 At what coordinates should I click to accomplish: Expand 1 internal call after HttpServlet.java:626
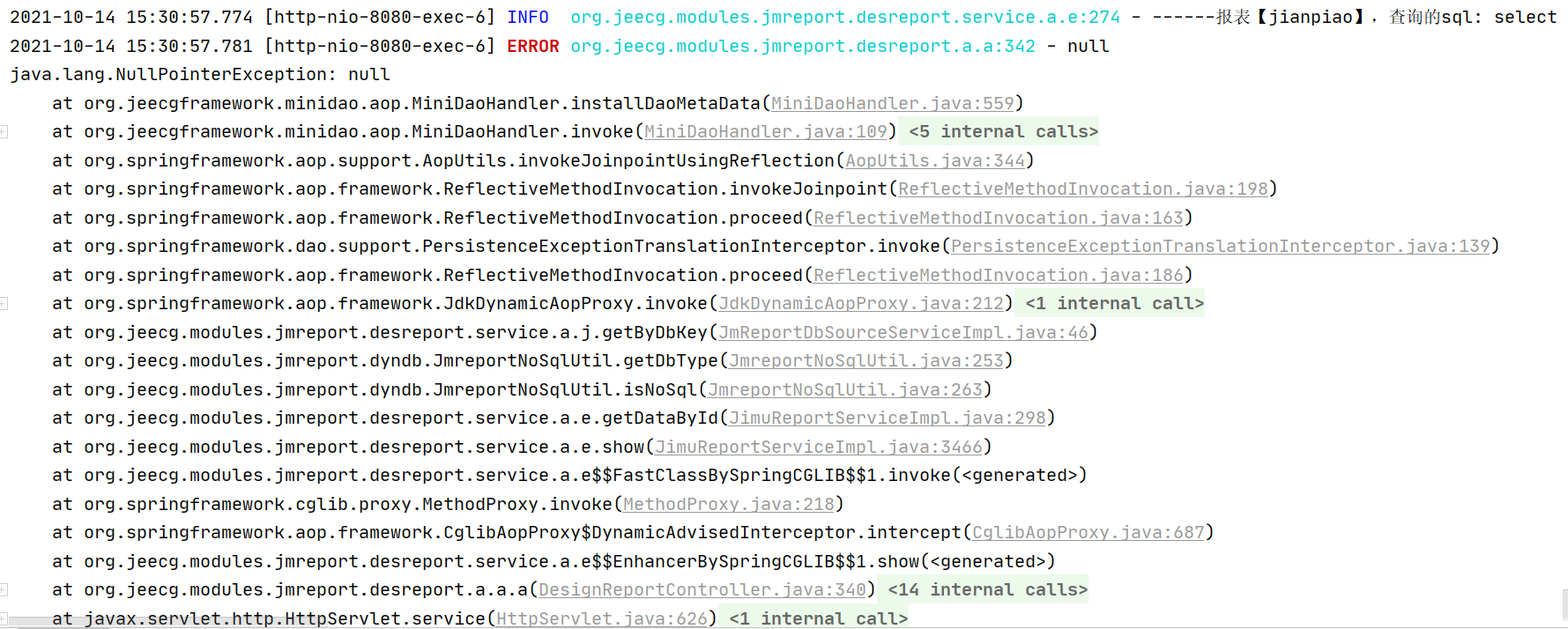pyautogui.click(x=818, y=618)
